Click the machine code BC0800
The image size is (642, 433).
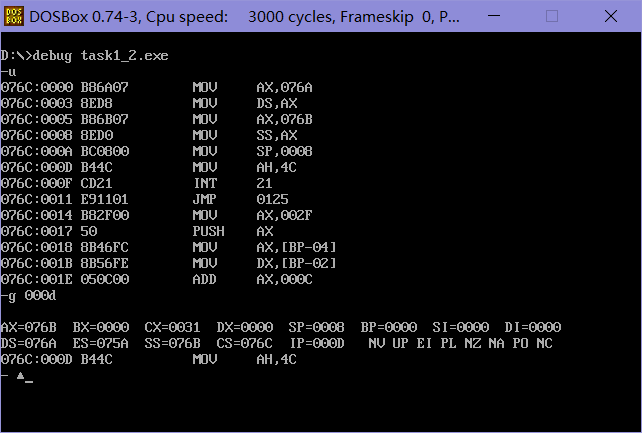[104, 151]
